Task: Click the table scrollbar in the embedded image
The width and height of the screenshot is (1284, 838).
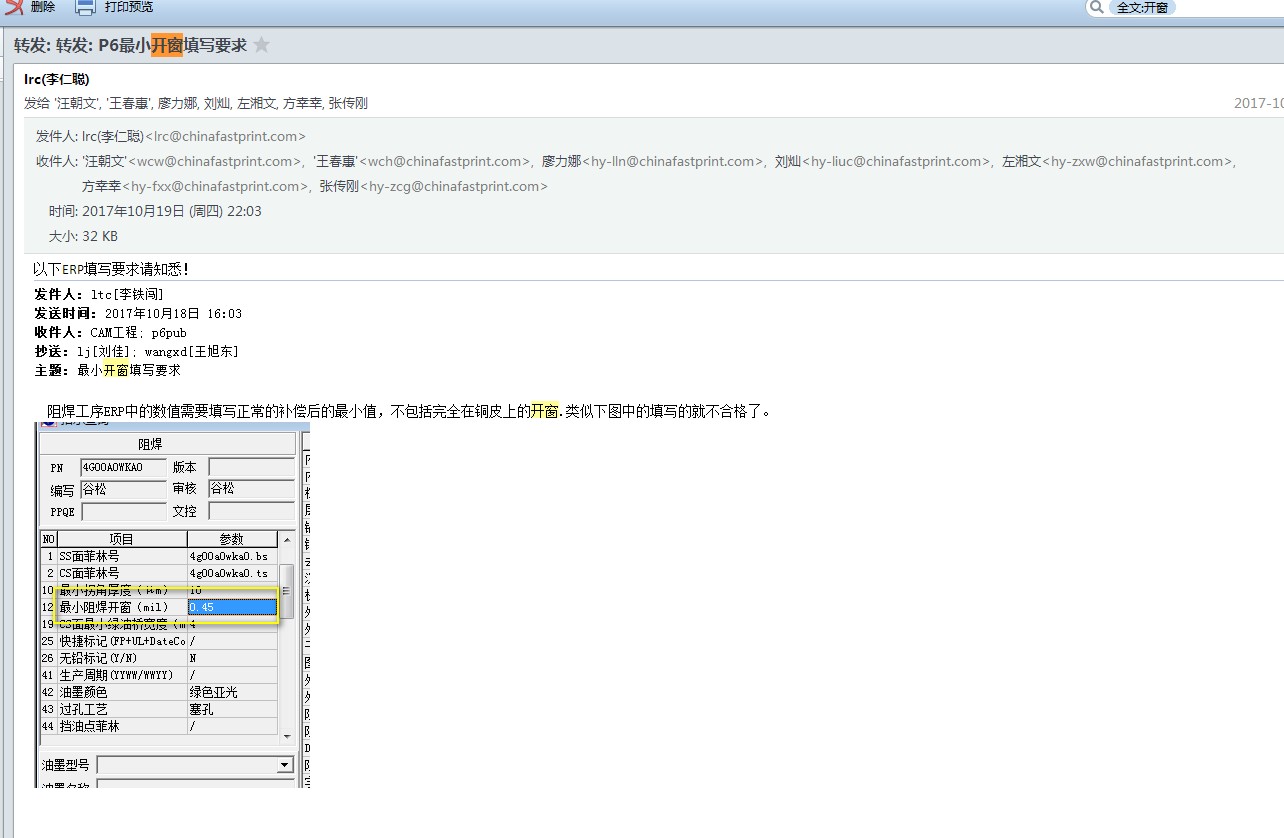Action: coord(286,640)
